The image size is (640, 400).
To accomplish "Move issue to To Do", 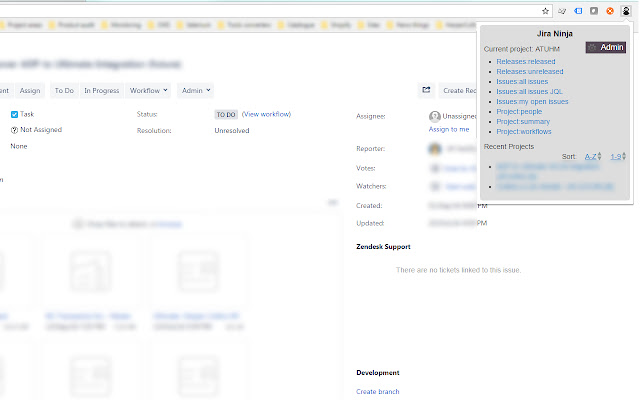I will point(64,90).
